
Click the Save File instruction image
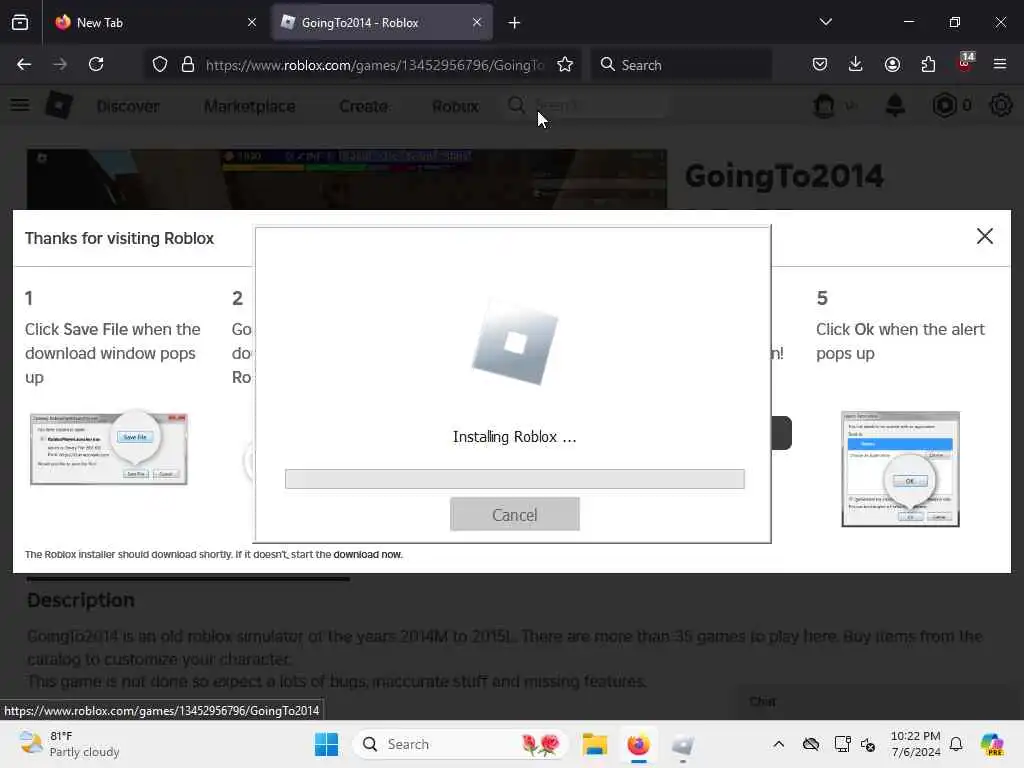point(109,449)
